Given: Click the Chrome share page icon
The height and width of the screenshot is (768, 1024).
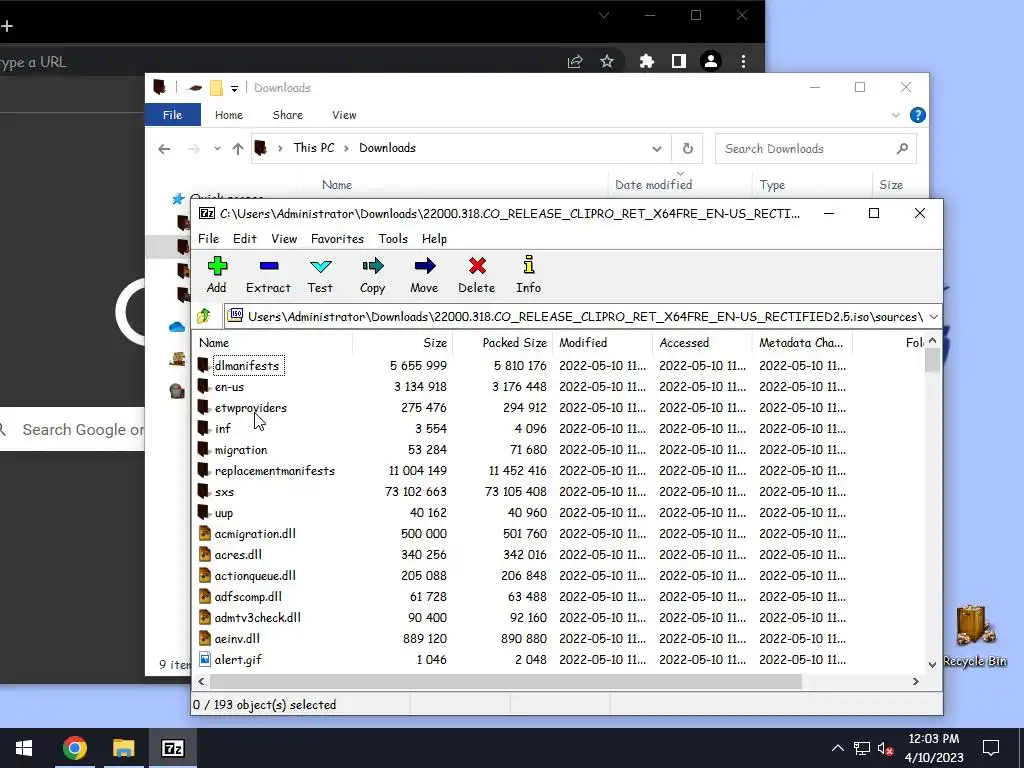Looking at the screenshot, I should coord(575,61).
